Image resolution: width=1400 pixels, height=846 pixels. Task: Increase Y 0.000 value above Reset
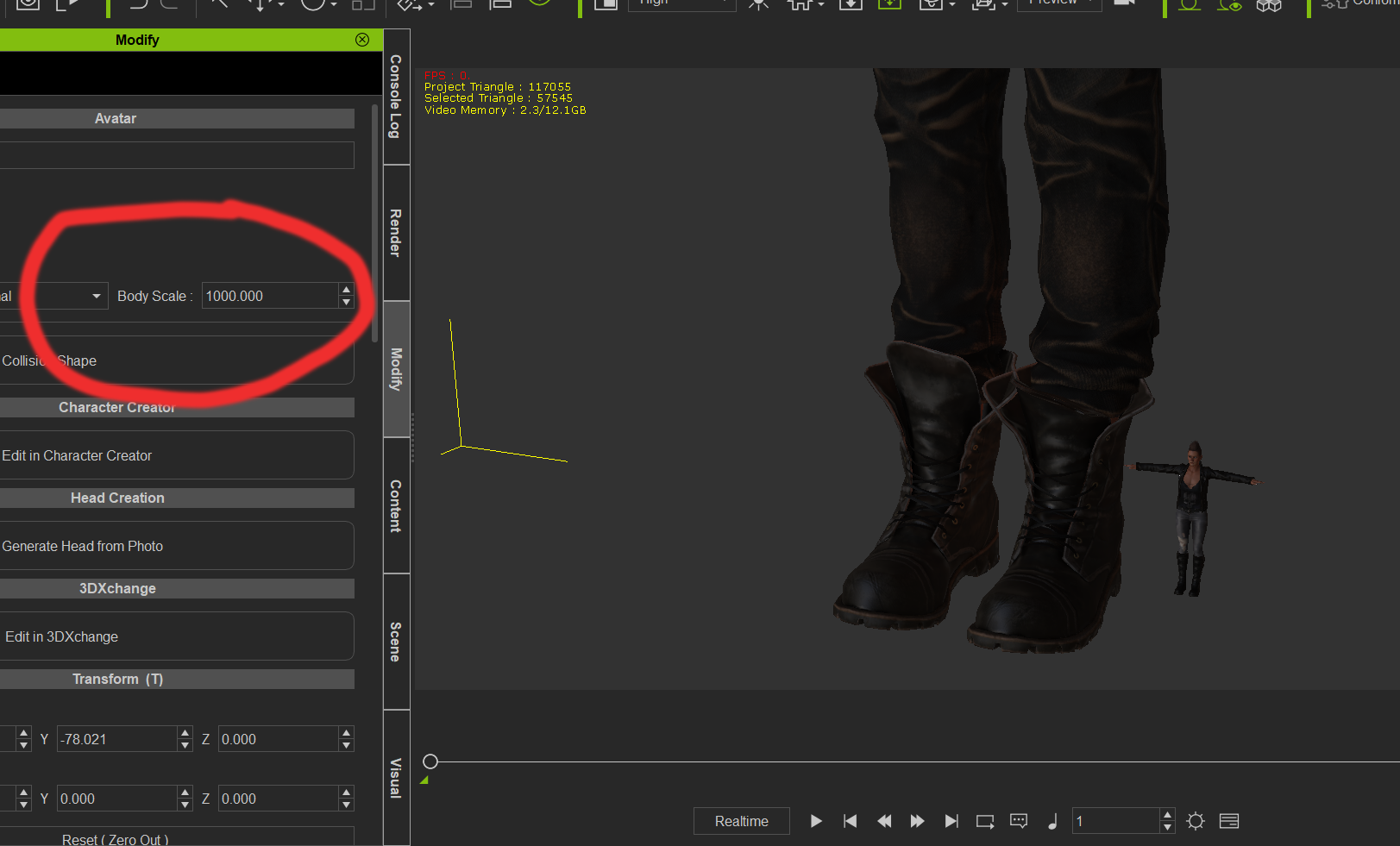185,793
